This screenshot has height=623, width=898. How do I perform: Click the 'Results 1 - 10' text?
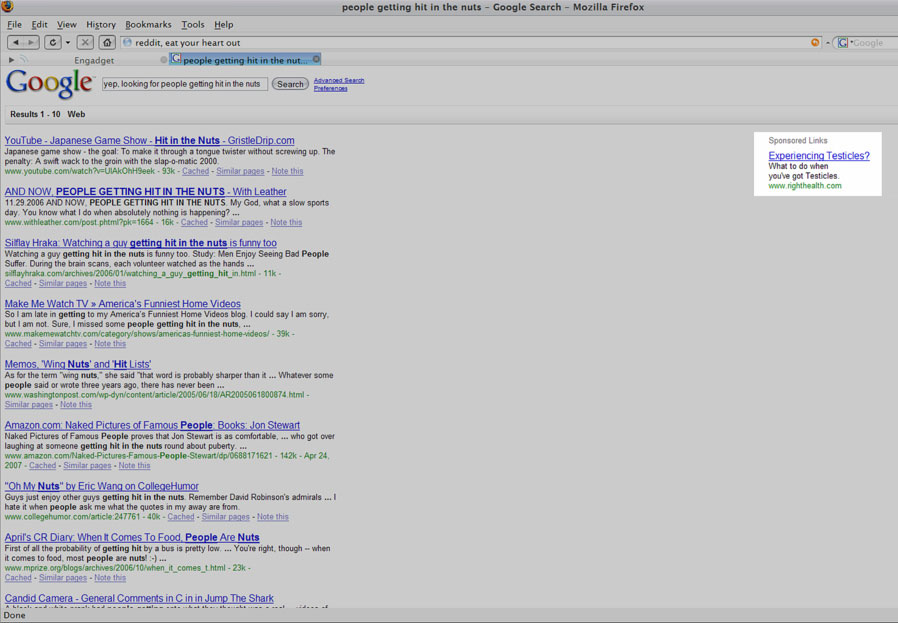[x=35, y=114]
